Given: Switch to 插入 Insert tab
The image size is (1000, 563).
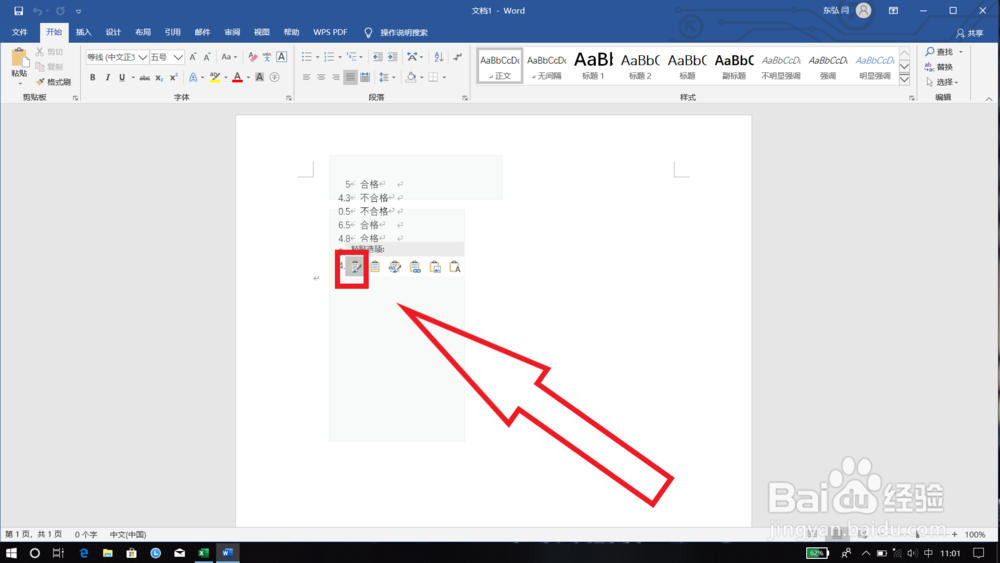Looking at the screenshot, I should 84,33.
